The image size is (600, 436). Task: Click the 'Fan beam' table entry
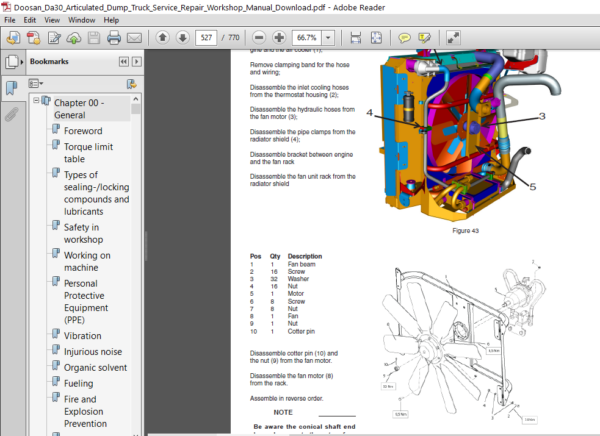tap(302, 264)
